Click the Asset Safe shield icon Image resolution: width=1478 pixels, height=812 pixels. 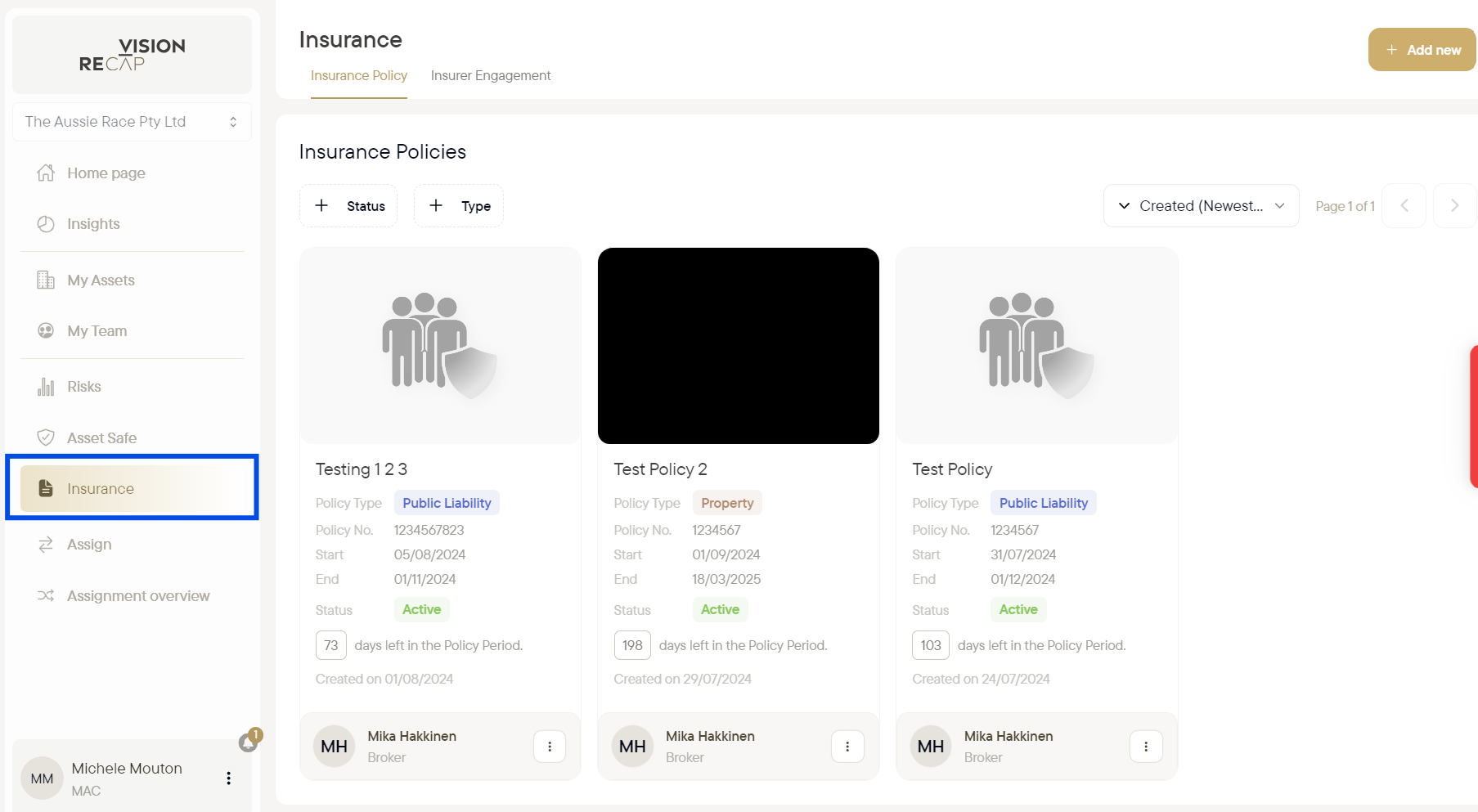click(x=46, y=437)
